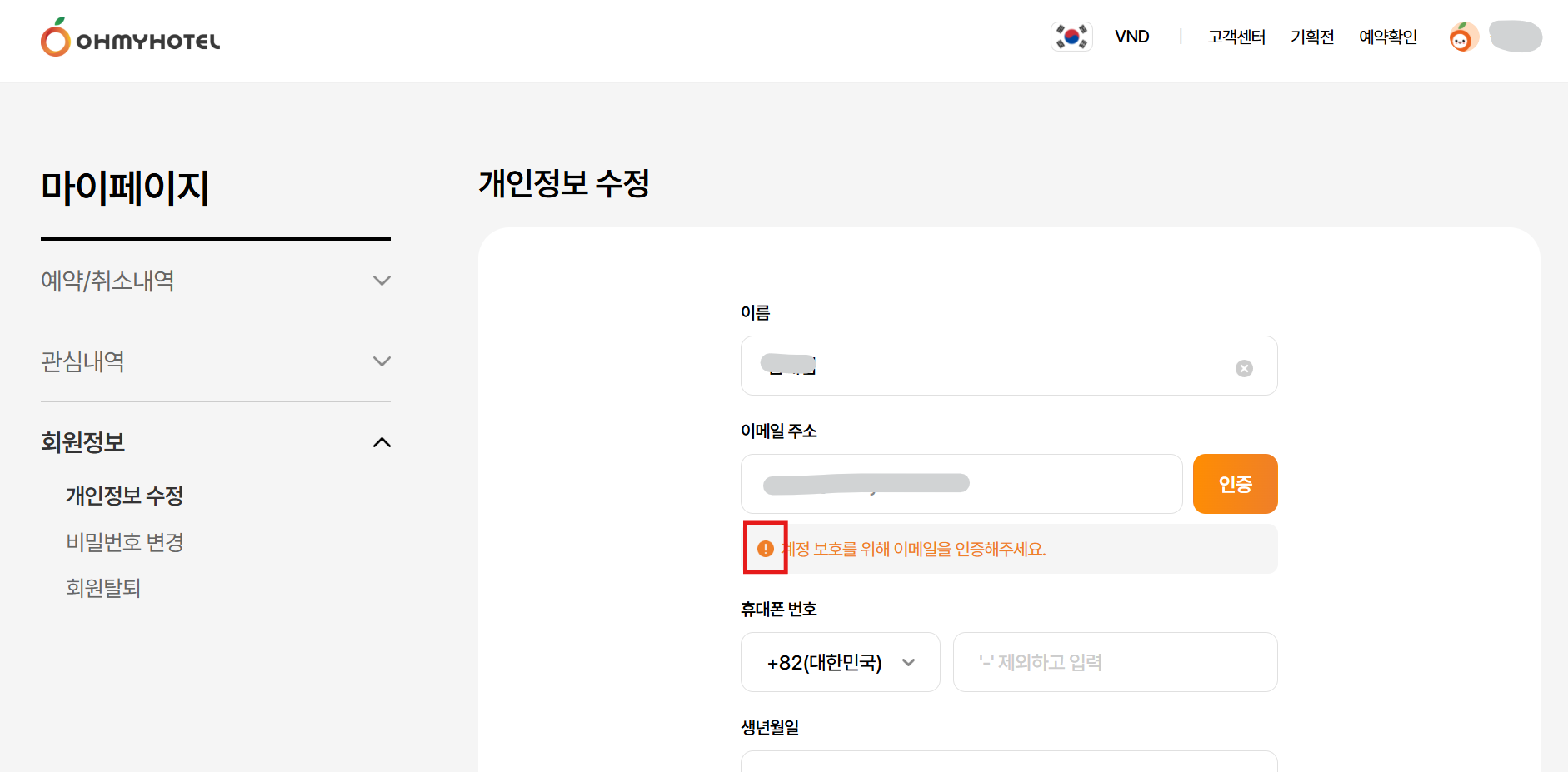Open 회원탈퇴 sidebar link
1568x772 pixels.
[x=103, y=588]
